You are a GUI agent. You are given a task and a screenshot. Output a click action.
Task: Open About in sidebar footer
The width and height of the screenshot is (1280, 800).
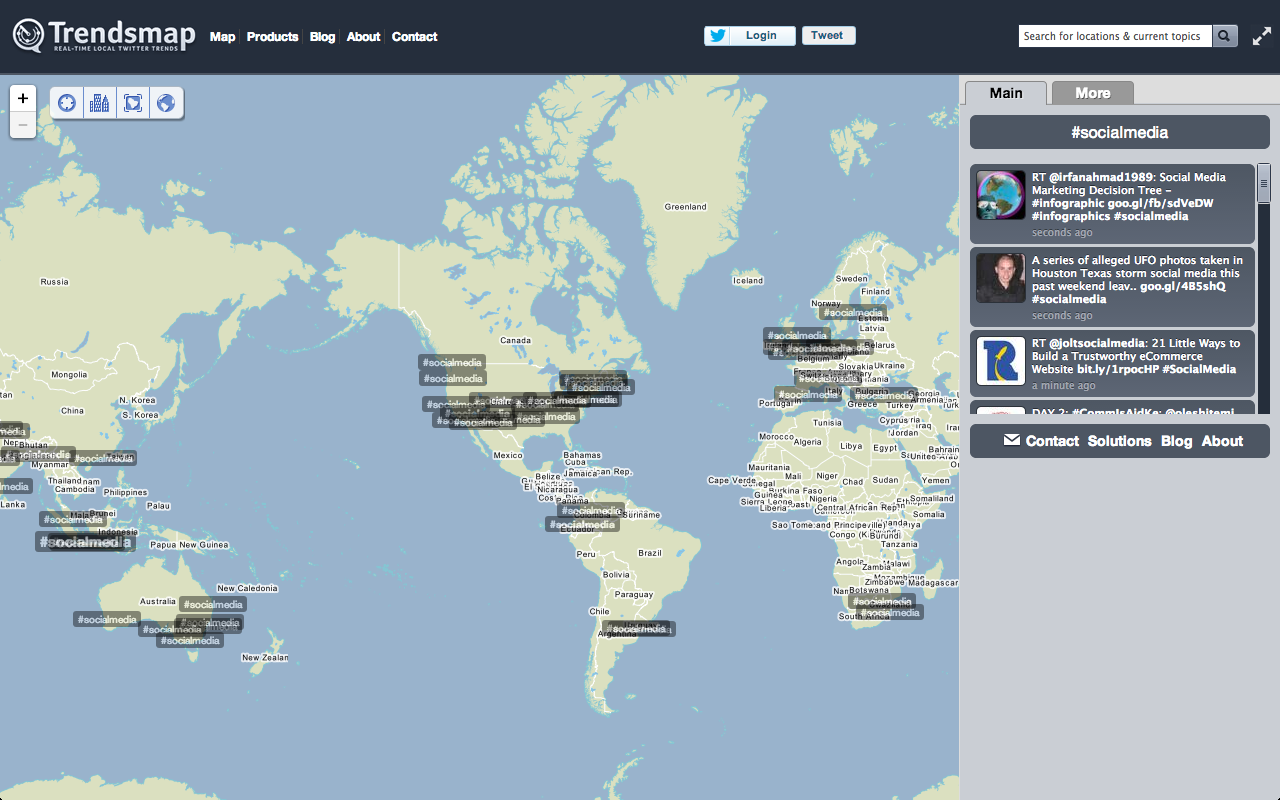pos(1222,441)
